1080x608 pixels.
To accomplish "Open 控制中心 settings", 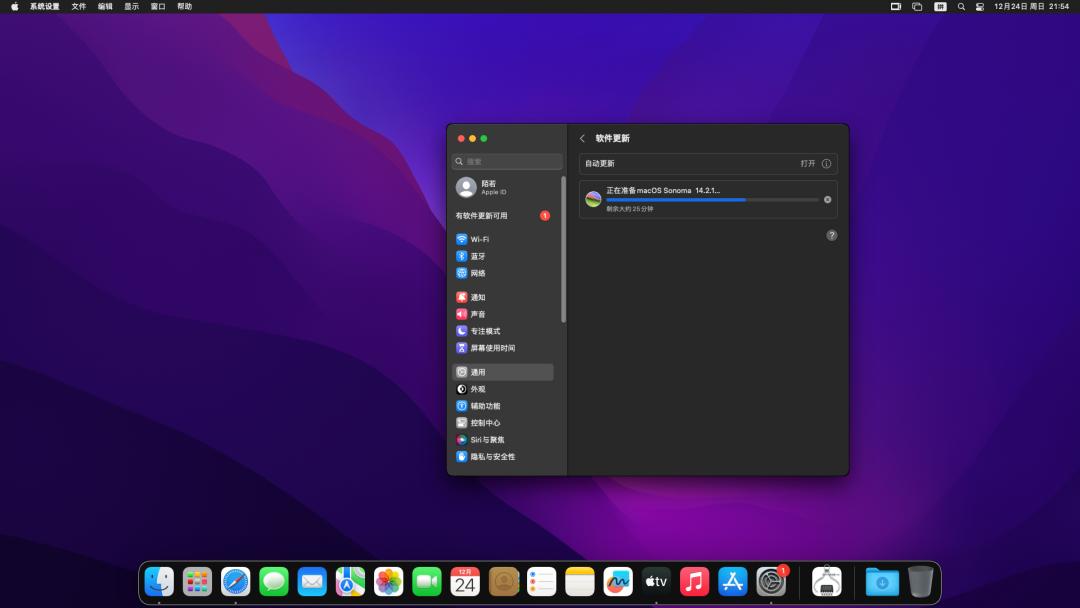I will (x=480, y=422).
